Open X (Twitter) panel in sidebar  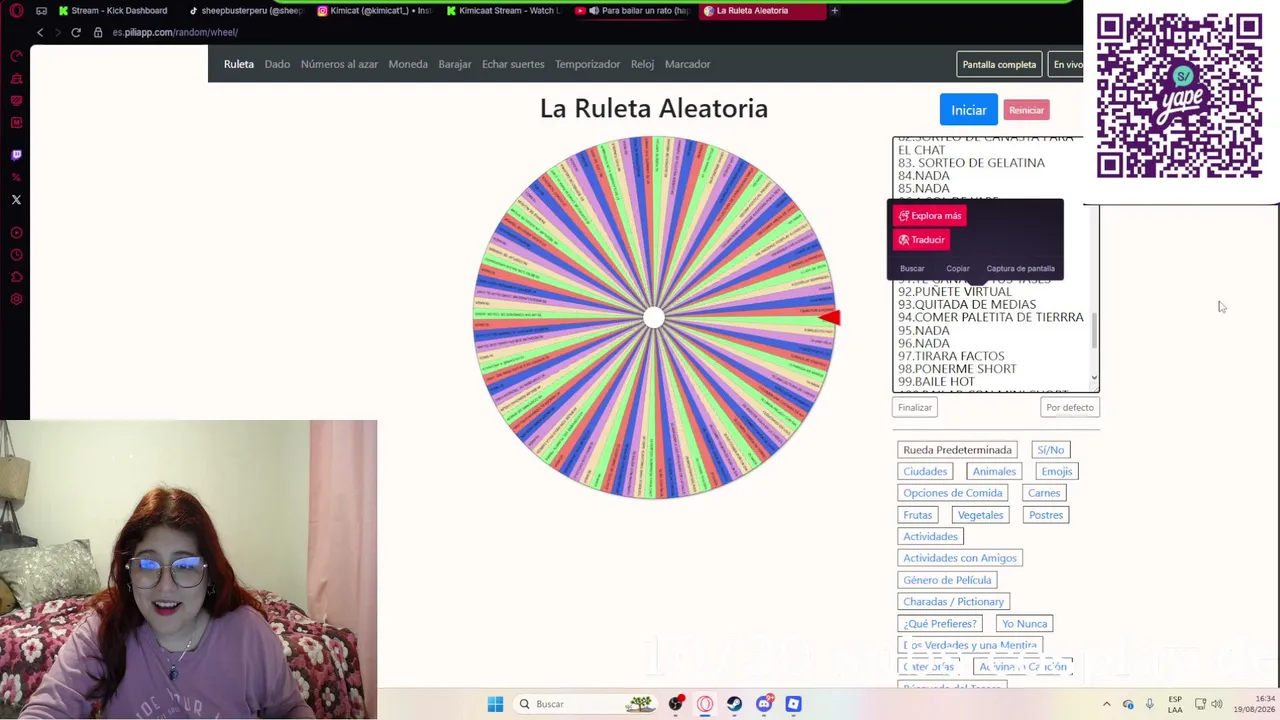coord(16,200)
